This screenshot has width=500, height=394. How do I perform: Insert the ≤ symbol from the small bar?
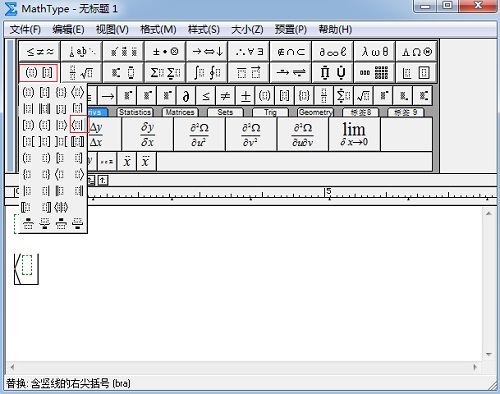[x=206, y=96]
